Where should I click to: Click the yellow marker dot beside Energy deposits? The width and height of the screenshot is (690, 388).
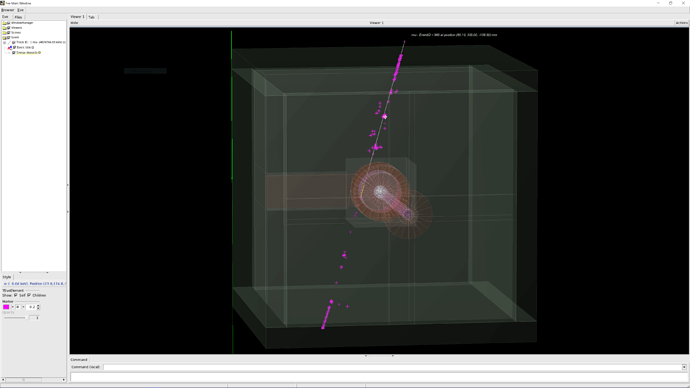[39, 53]
